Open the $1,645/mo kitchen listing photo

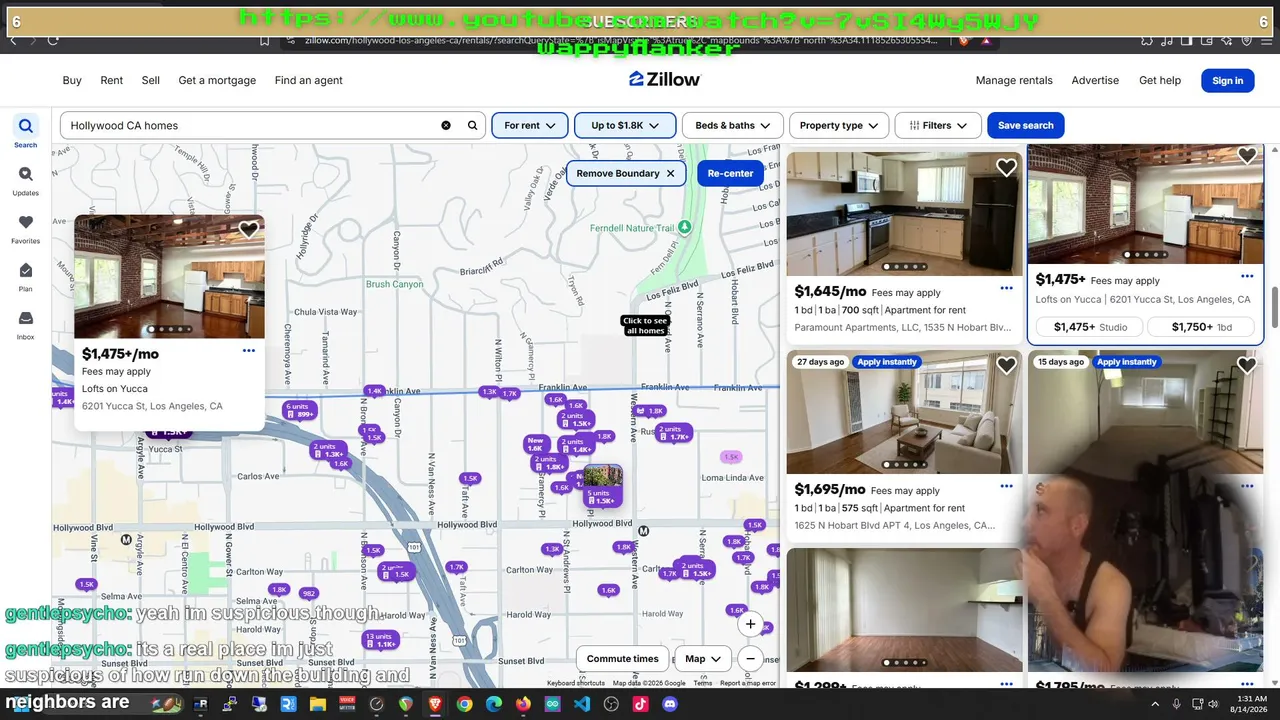pyautogui.click(x=904, y=214)
